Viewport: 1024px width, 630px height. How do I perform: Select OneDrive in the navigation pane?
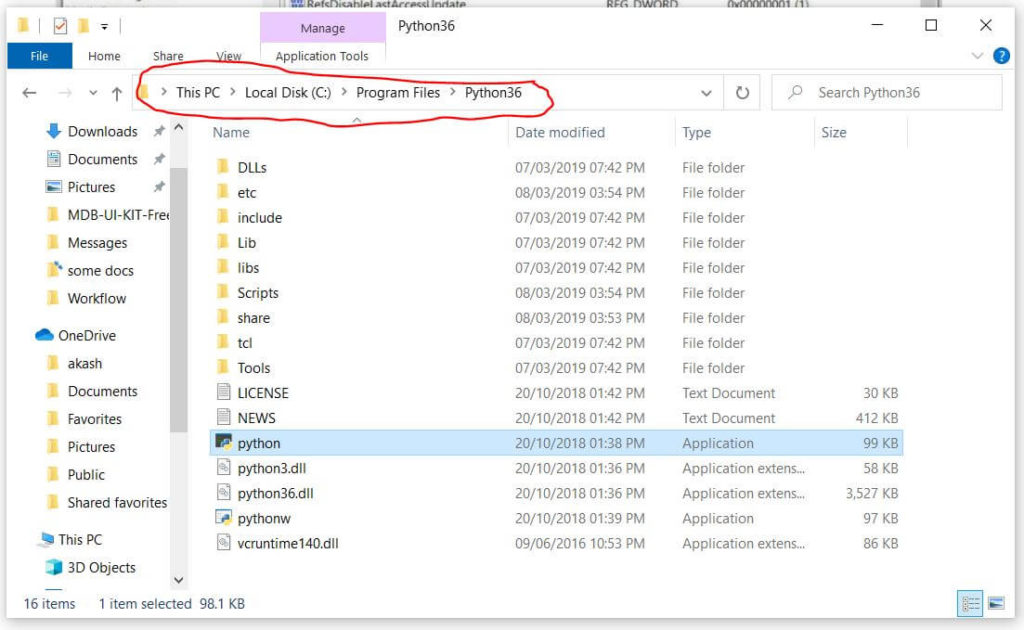pos(87,336)
